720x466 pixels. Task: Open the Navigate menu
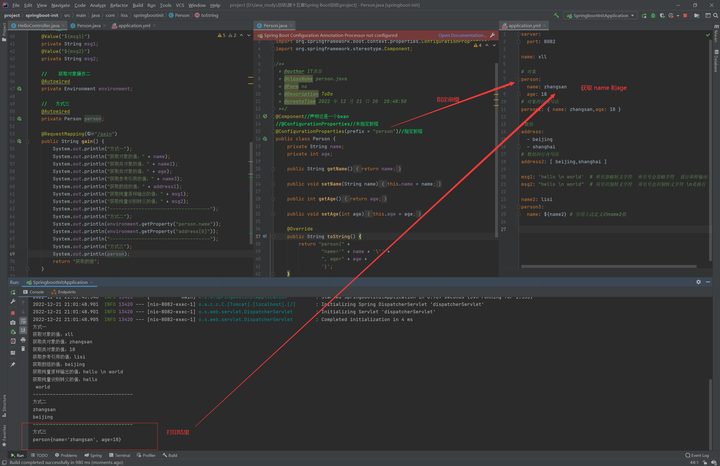[60, 6]
